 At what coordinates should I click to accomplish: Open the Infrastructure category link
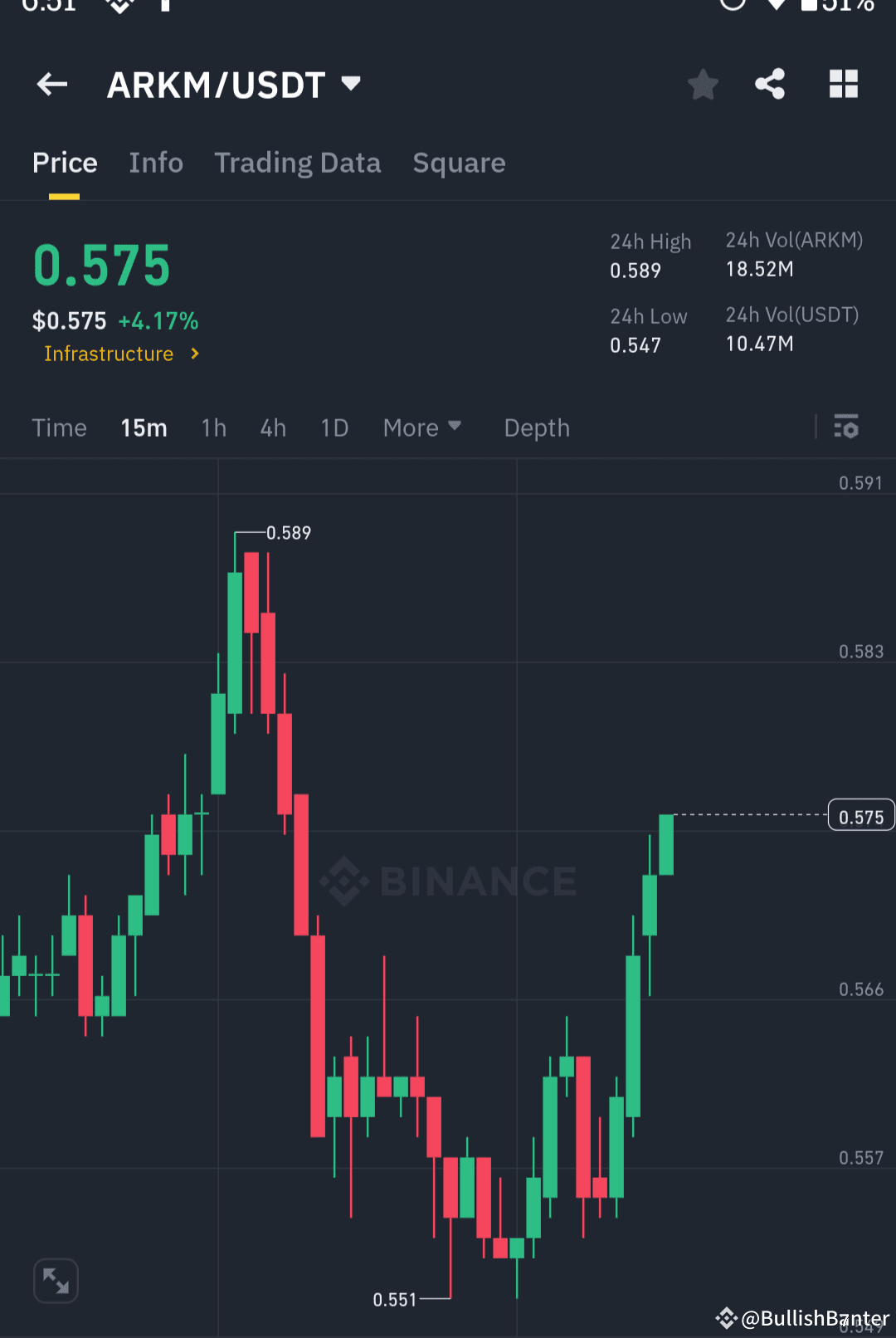(109, 353)
